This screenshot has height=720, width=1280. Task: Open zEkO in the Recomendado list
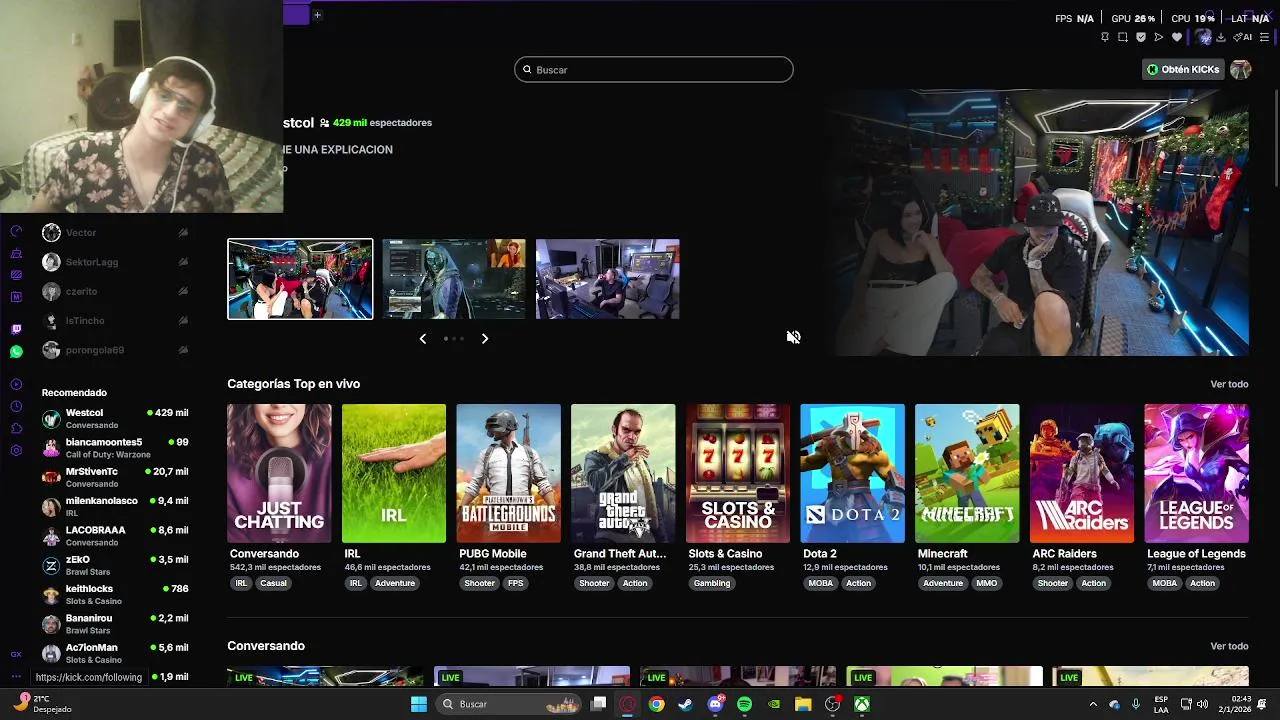pyautogui.click(x=115, y=565)
